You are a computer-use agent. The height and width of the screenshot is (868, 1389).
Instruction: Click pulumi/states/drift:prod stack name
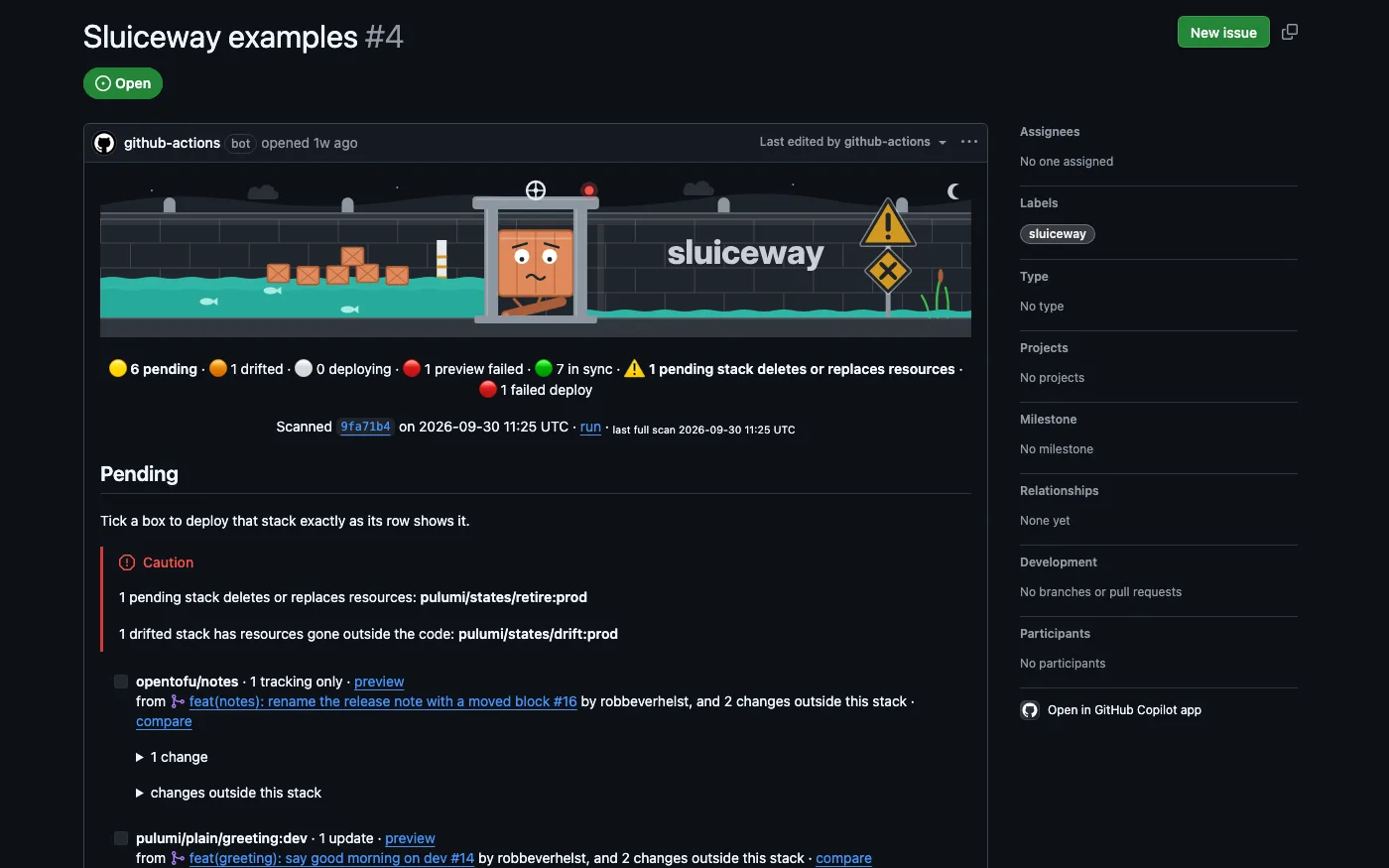point(538,634)
